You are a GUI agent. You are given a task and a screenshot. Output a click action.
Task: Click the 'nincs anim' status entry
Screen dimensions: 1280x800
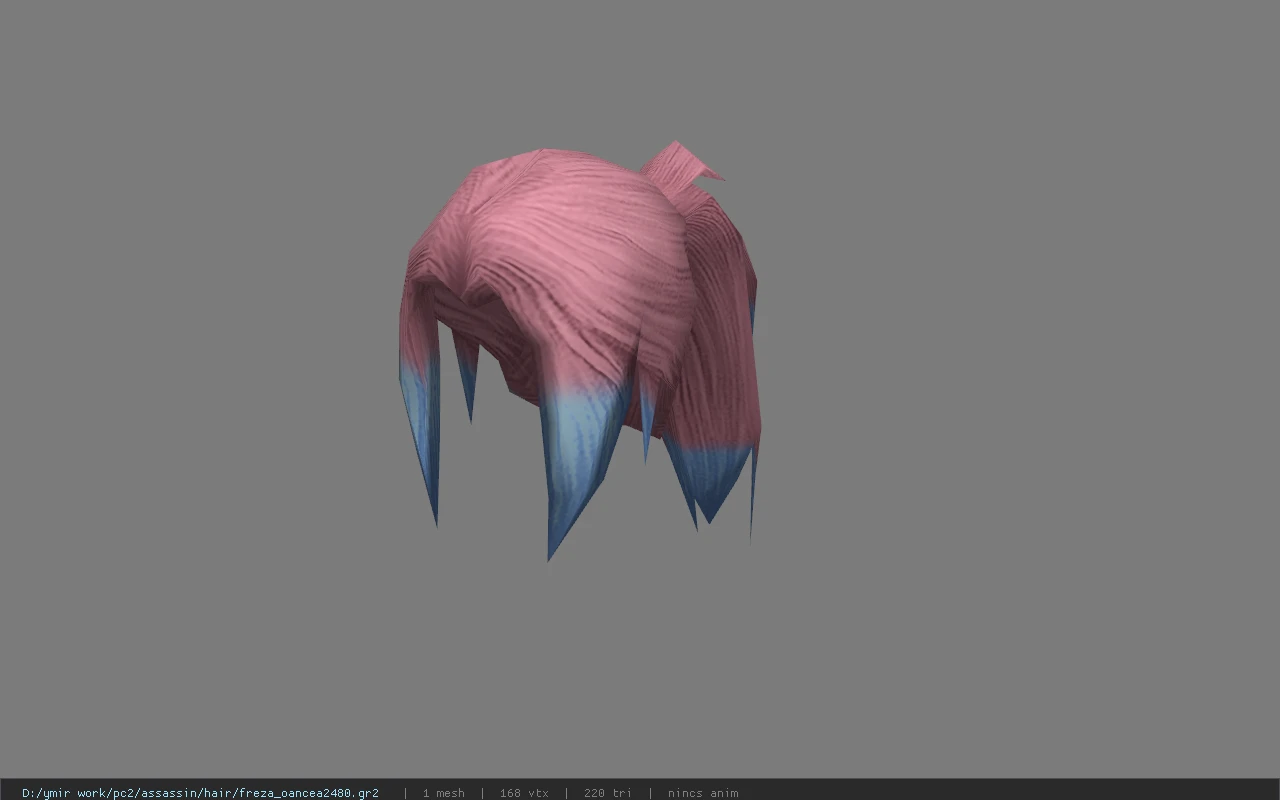(703, 793)
